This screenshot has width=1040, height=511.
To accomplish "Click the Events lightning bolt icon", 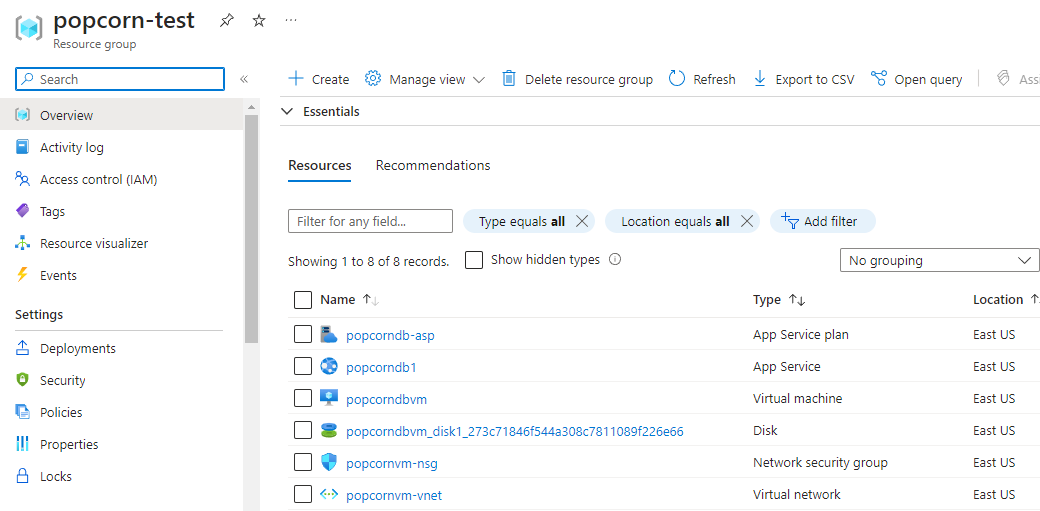I will [23, 275].
